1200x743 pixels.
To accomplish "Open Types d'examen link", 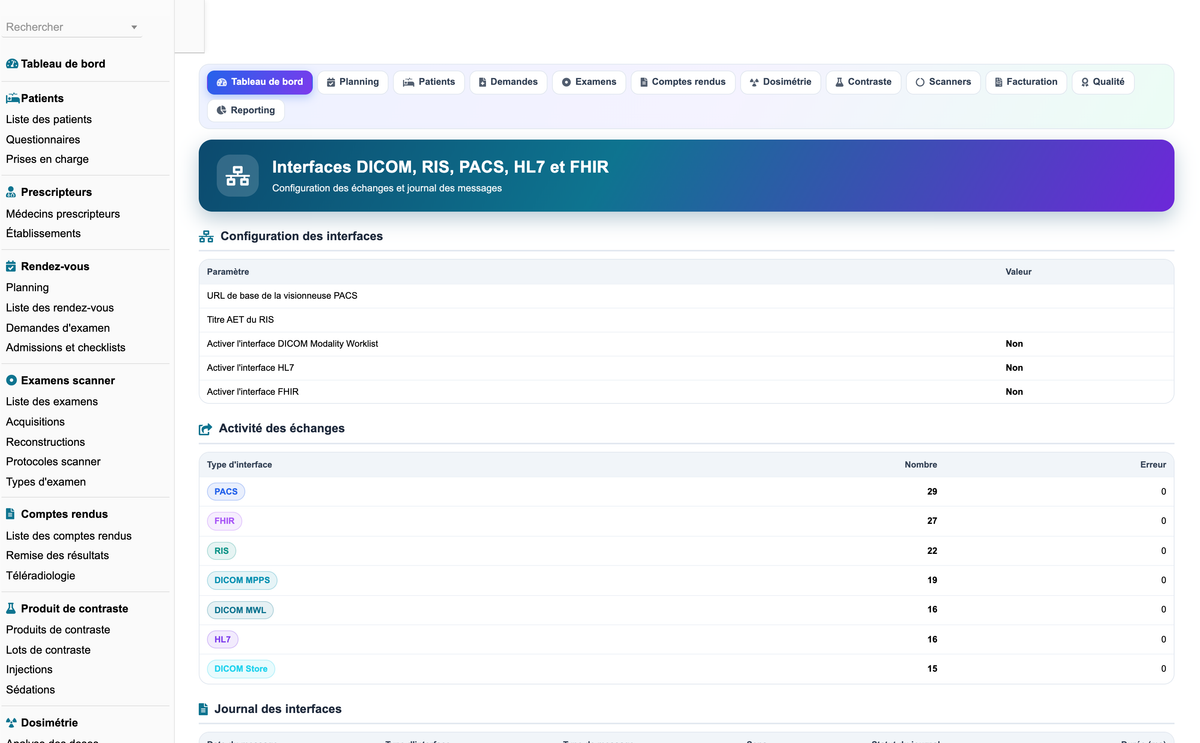I will click(x=46, y=482).
